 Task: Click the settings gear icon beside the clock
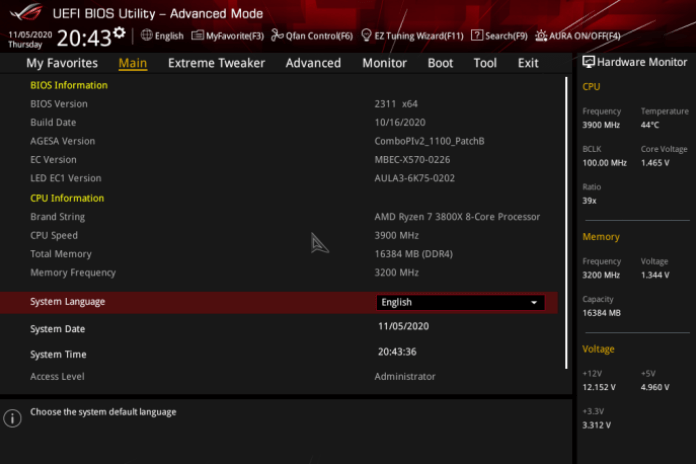(119, 33)
